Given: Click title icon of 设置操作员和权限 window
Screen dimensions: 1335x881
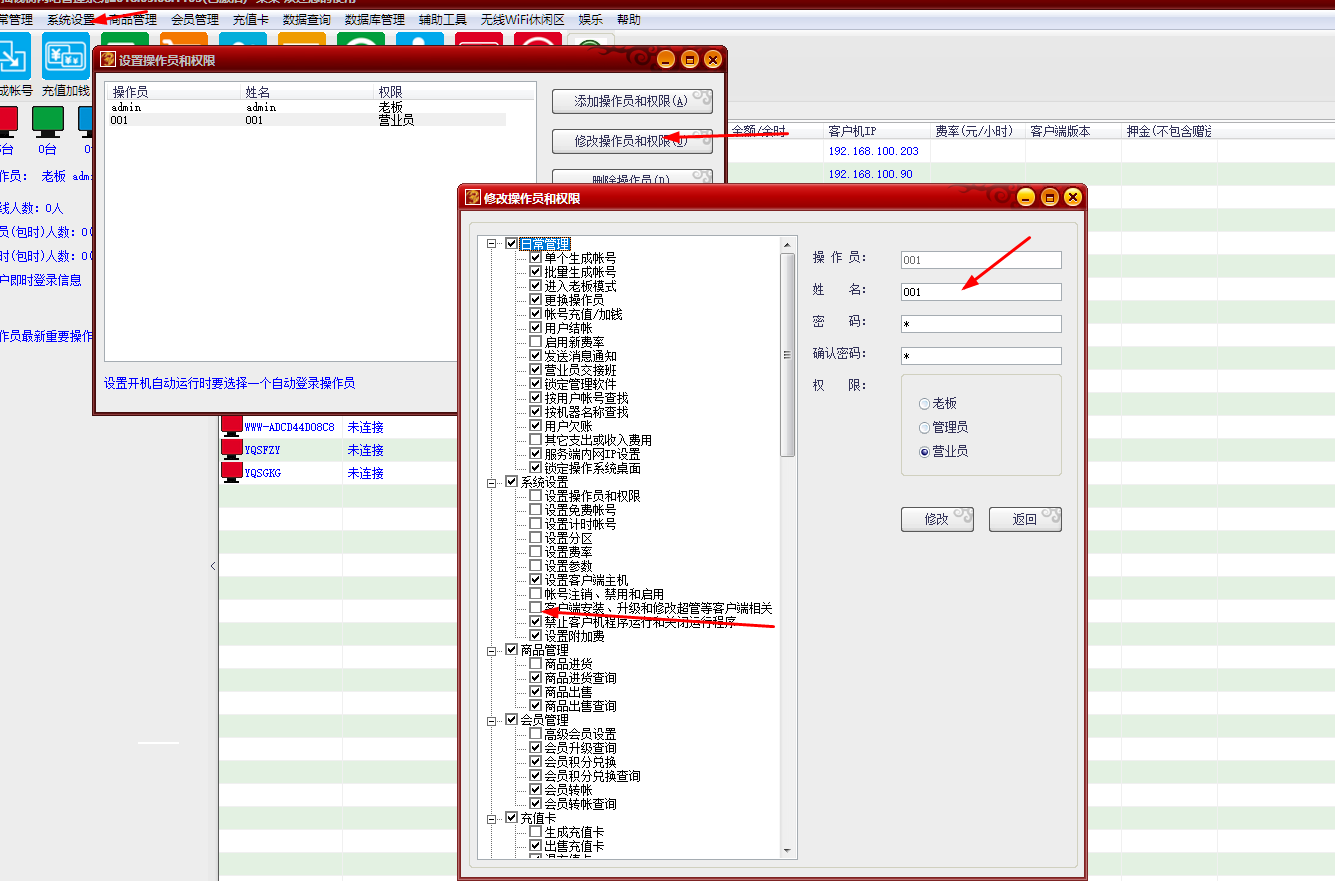Looking at the screenshot, I should pos(108,59).
